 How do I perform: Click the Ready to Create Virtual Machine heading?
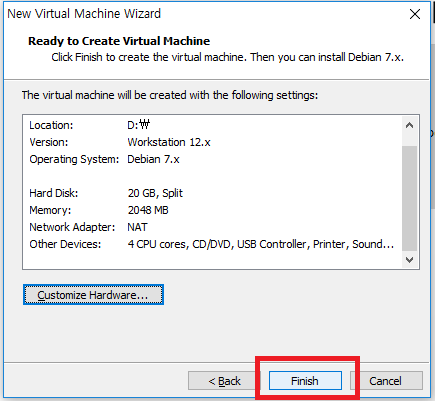coord(119,41)
